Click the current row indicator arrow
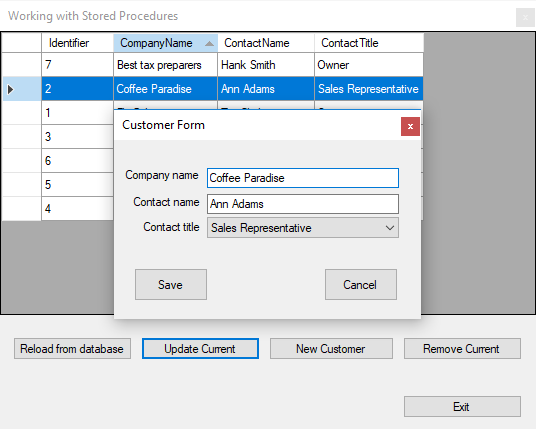536x429 pixels. click(x=11, y=89)
